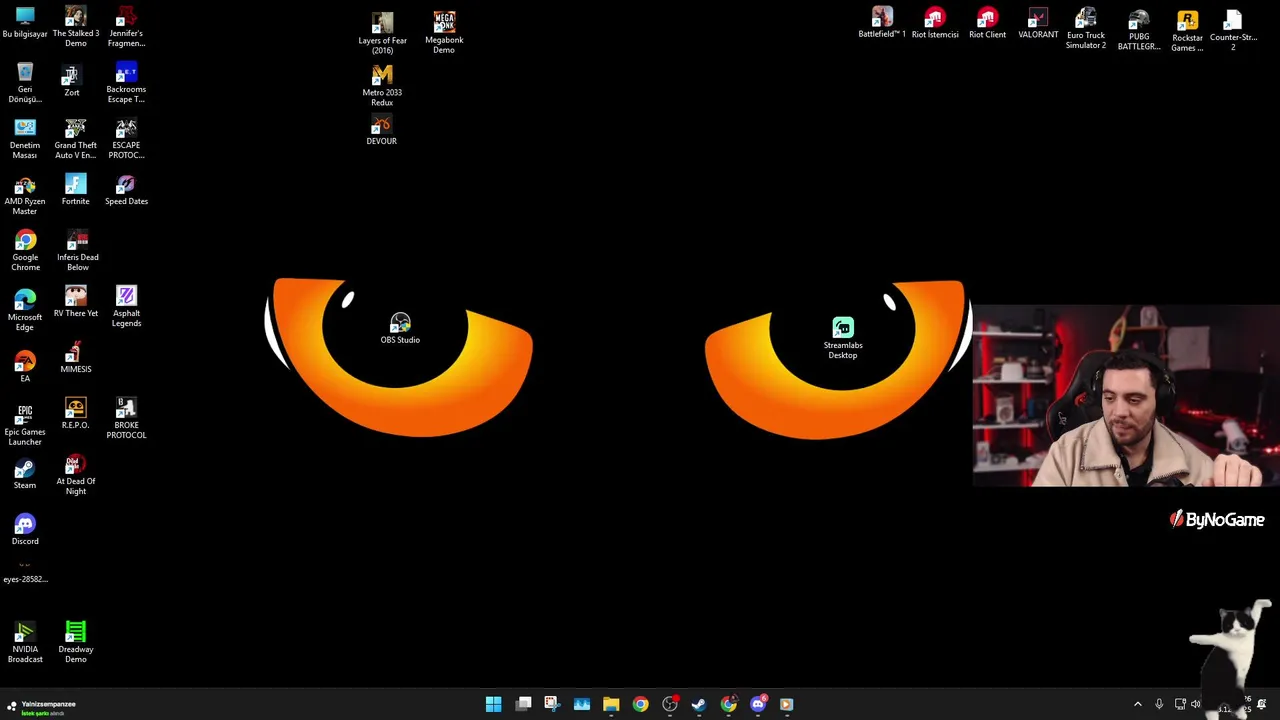Select the EA app desktop icon
The image size is (1280, 720).
[x=25, y=367]
